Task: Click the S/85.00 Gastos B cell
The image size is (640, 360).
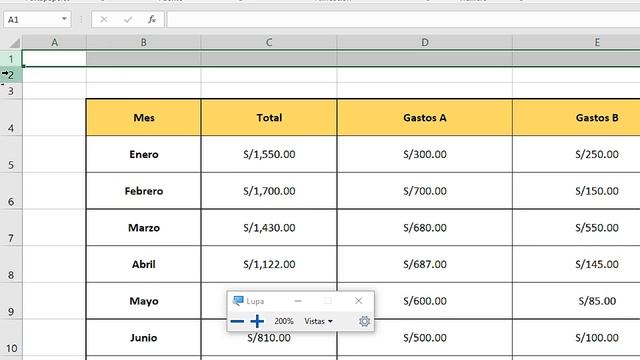Action: click(x=576, y=301)
